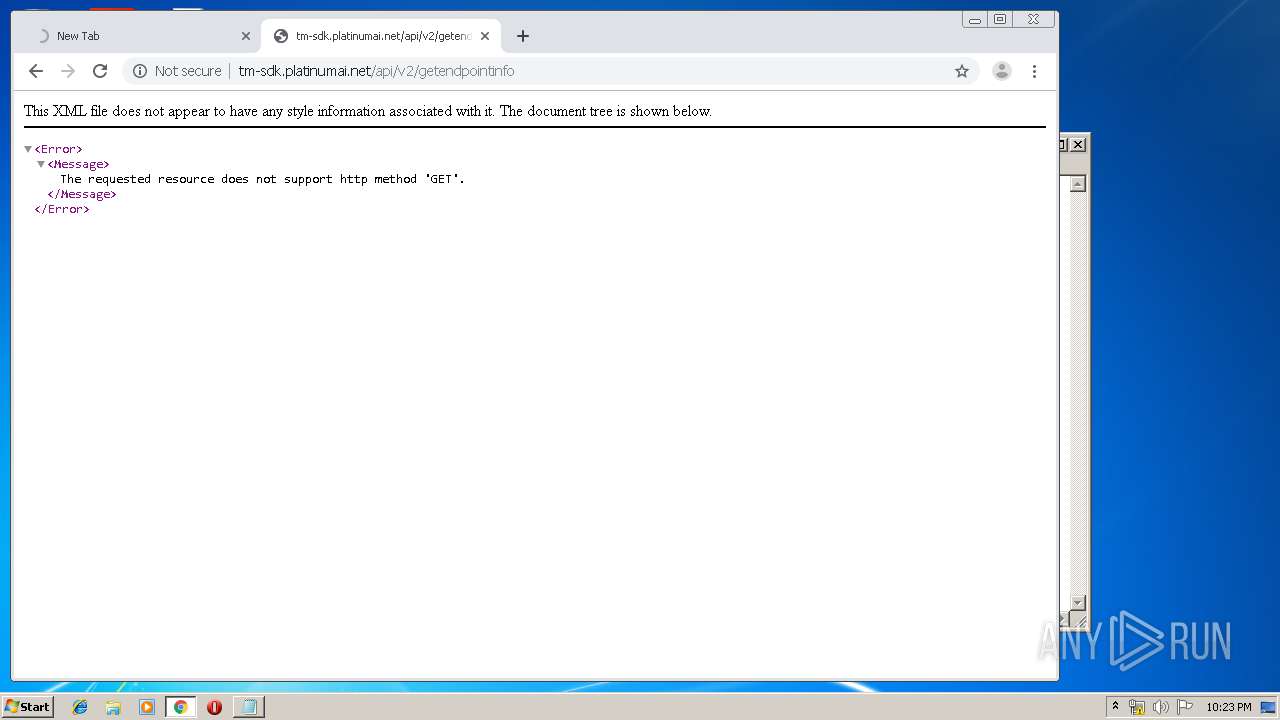Collapse the Message XML node
This screenshot has height=720, width=1280.
click(x=41, y=164)
